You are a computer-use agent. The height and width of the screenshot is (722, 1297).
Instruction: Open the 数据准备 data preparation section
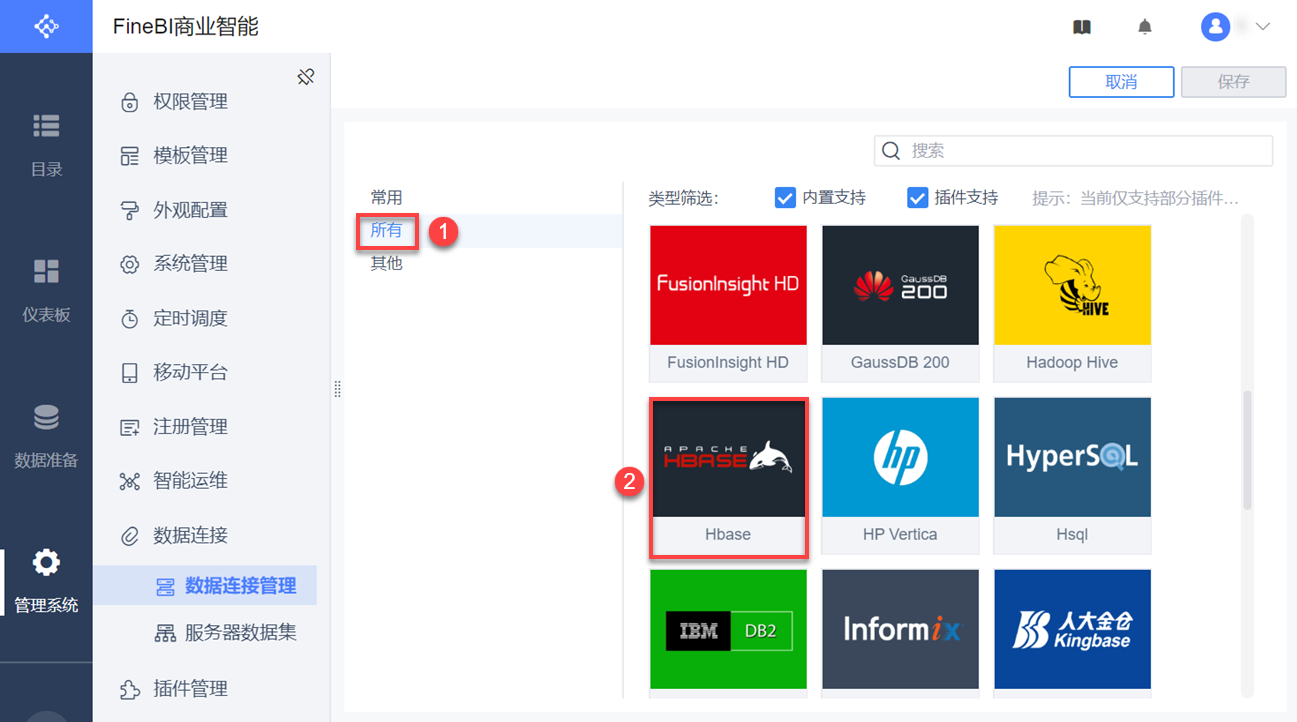[46, 436]
